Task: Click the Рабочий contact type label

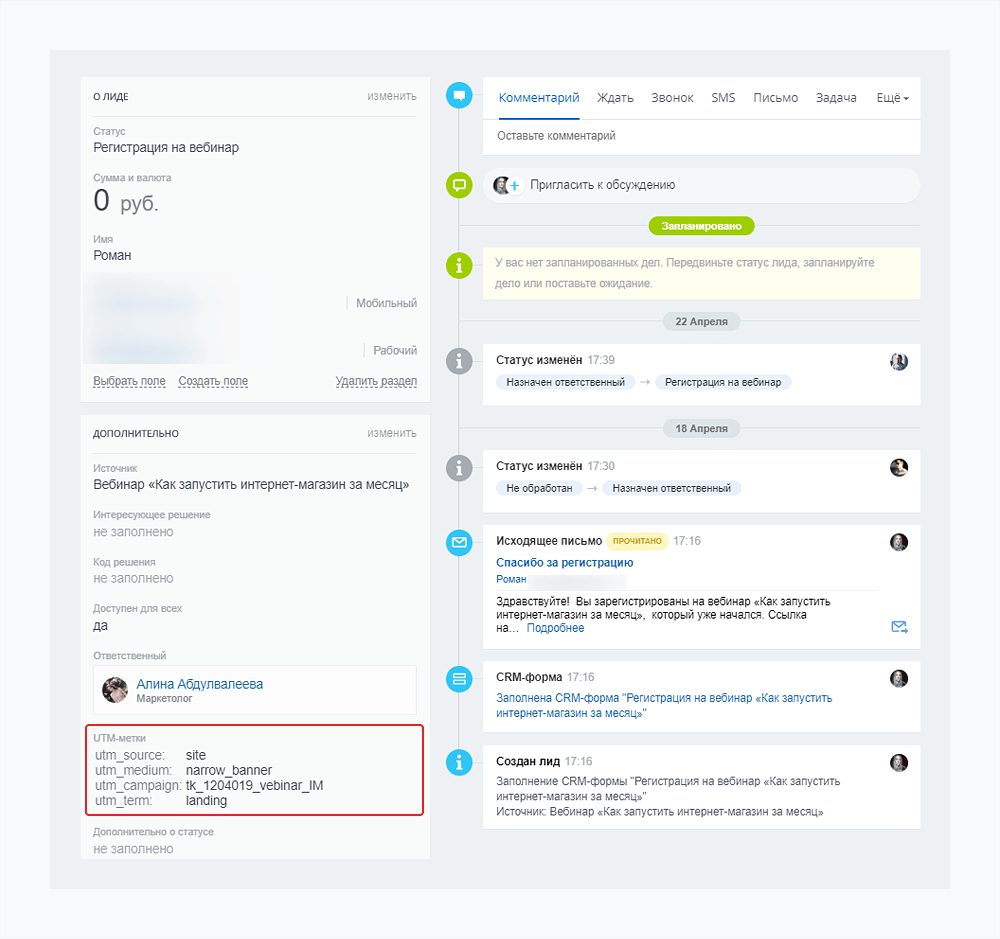Action: pyautogui.click(x=395, y=350)
